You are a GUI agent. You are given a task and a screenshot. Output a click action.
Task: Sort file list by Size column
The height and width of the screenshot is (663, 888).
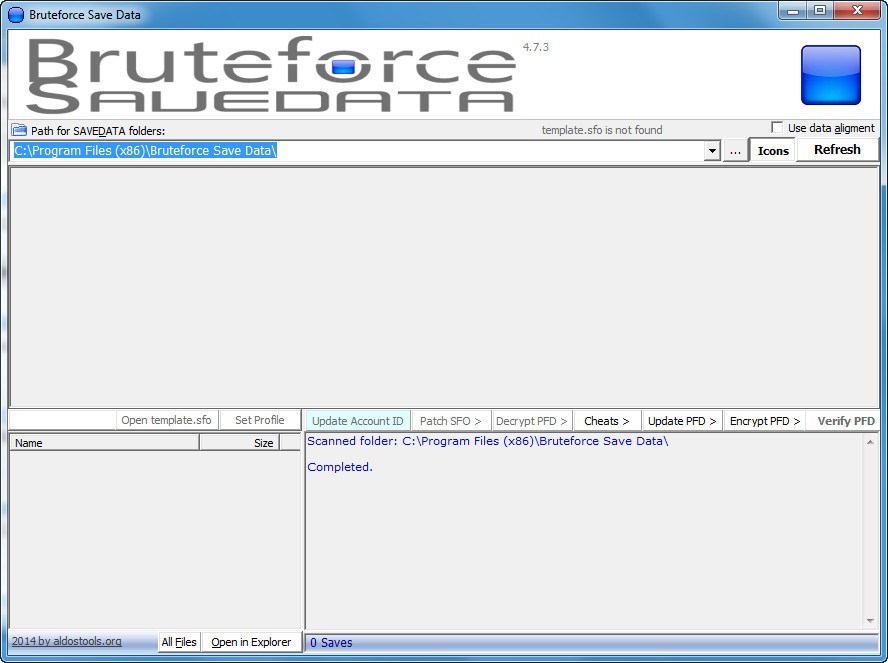[240, 443]
